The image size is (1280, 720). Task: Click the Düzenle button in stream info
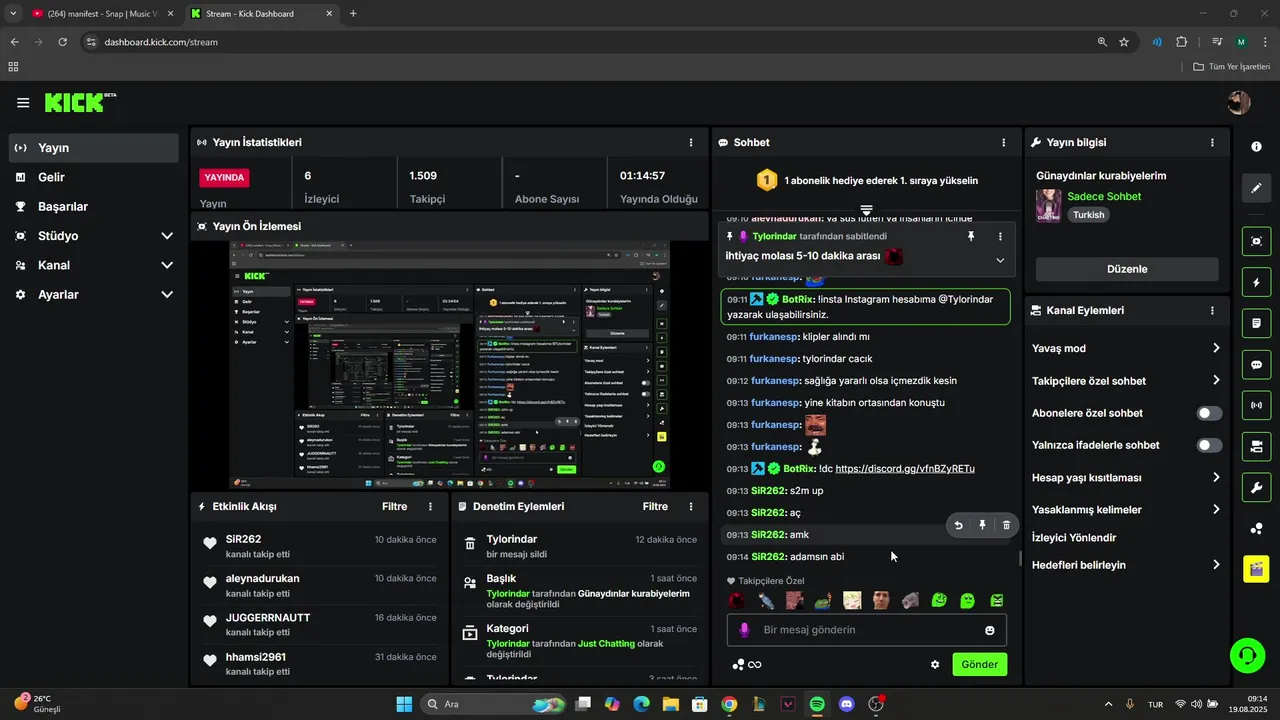coord(1127,269)
